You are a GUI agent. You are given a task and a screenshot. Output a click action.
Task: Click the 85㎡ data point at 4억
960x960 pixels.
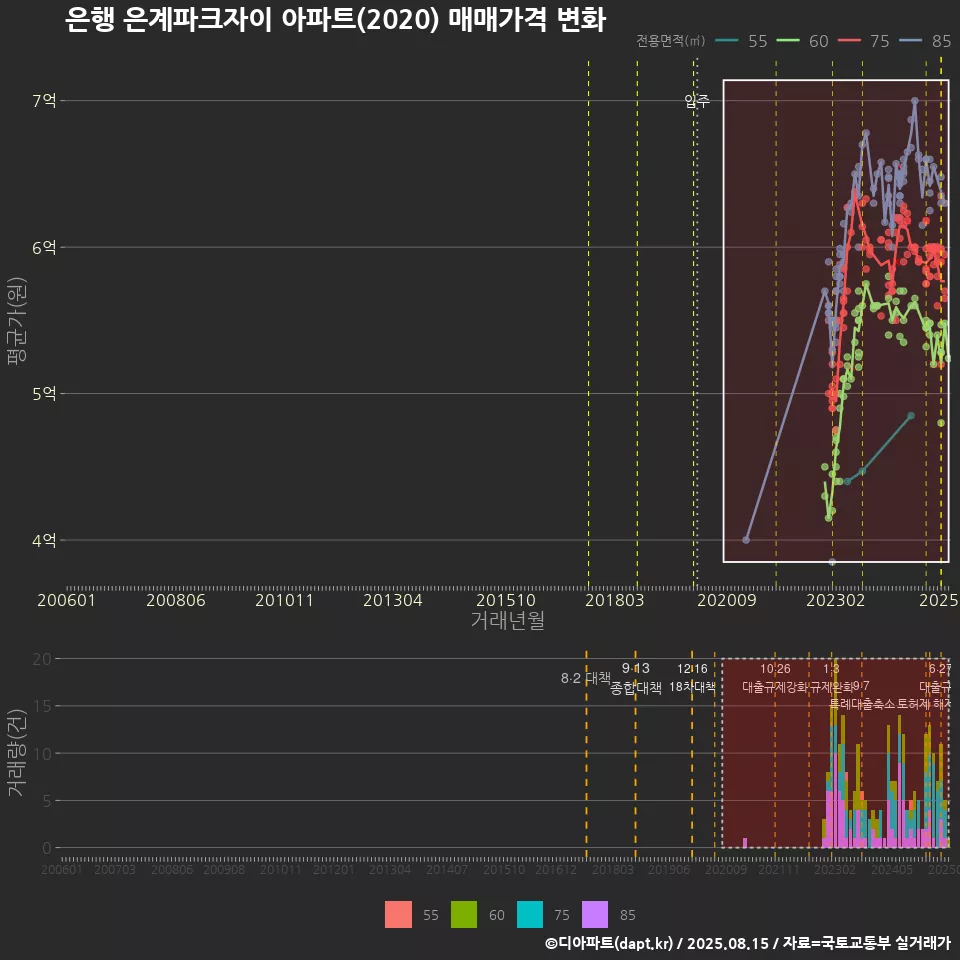746,540
